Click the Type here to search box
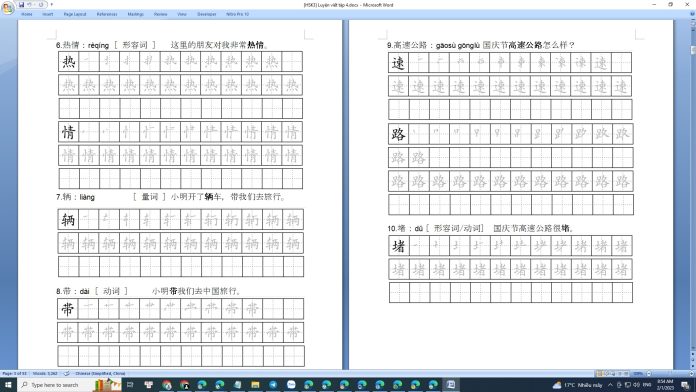696x392 pixels. coord(55,385)
